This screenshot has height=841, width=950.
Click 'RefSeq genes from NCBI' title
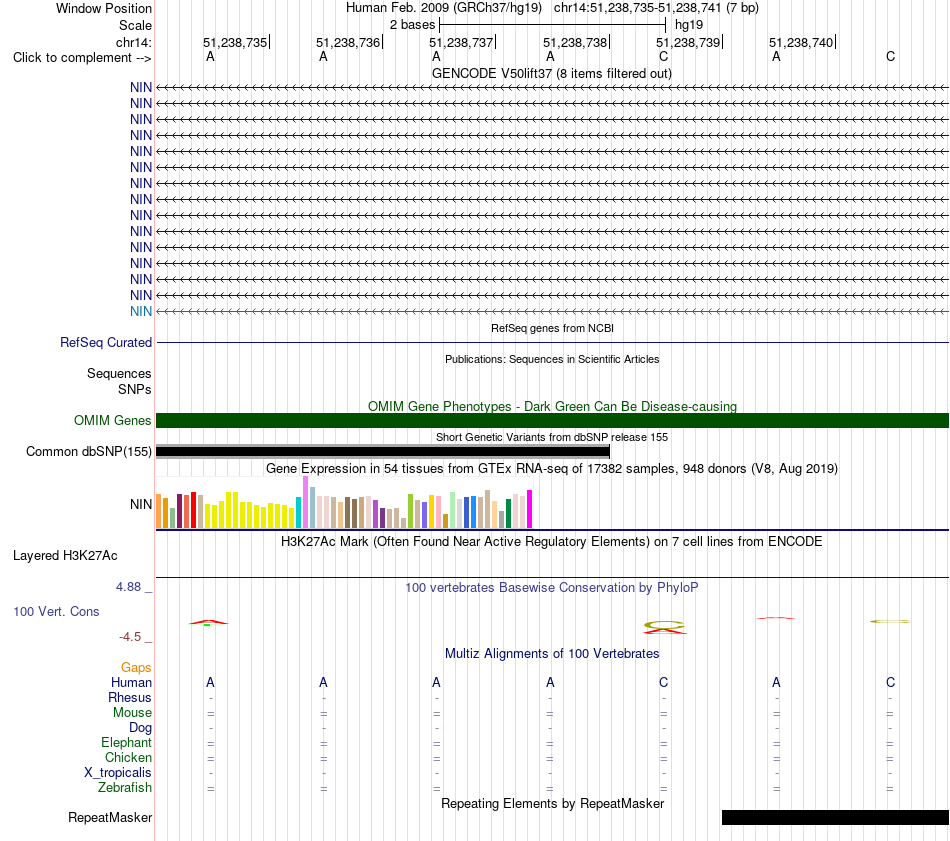(552, 328)
